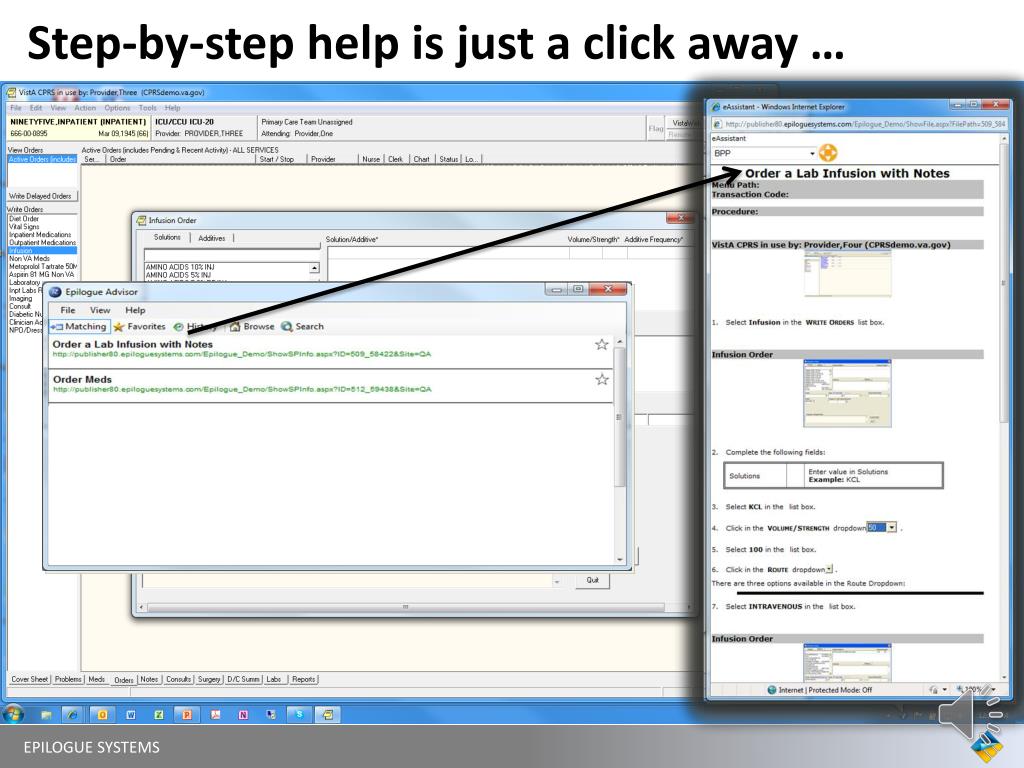Open the BPP dropdown in eAssistant
Screen dimensions: 1024x768
(812, 153)
